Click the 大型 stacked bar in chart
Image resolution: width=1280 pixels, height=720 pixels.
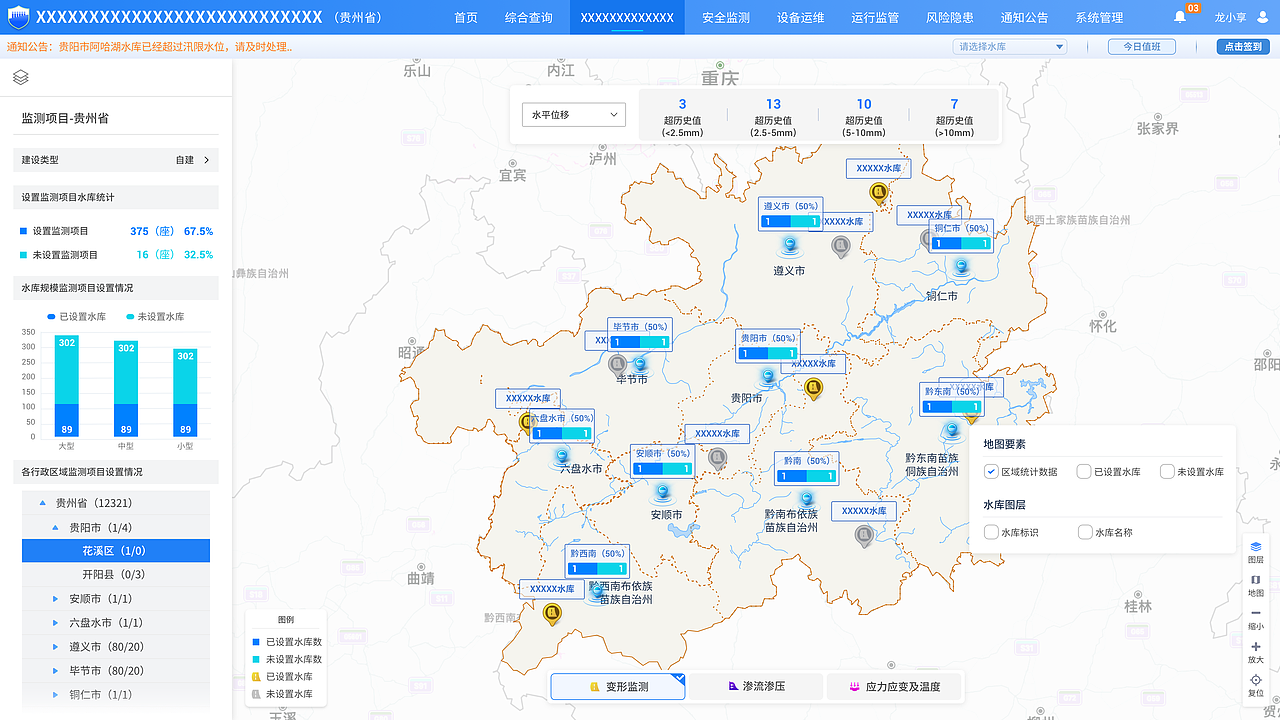[x=66, y=386]
